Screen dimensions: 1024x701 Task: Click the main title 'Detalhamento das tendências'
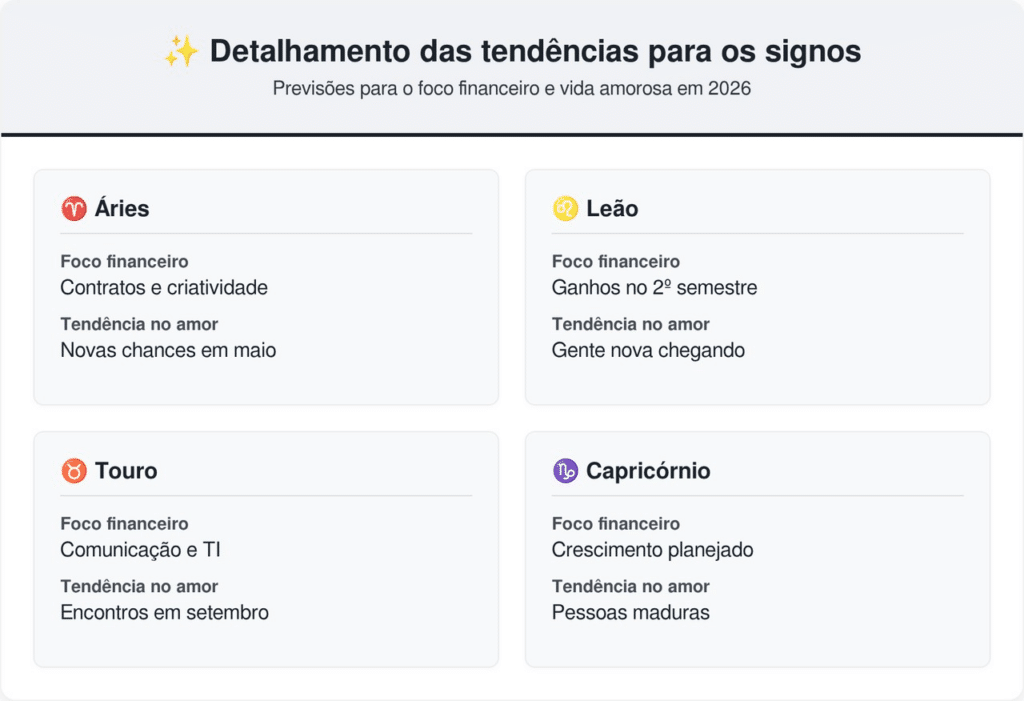[535, 52]
